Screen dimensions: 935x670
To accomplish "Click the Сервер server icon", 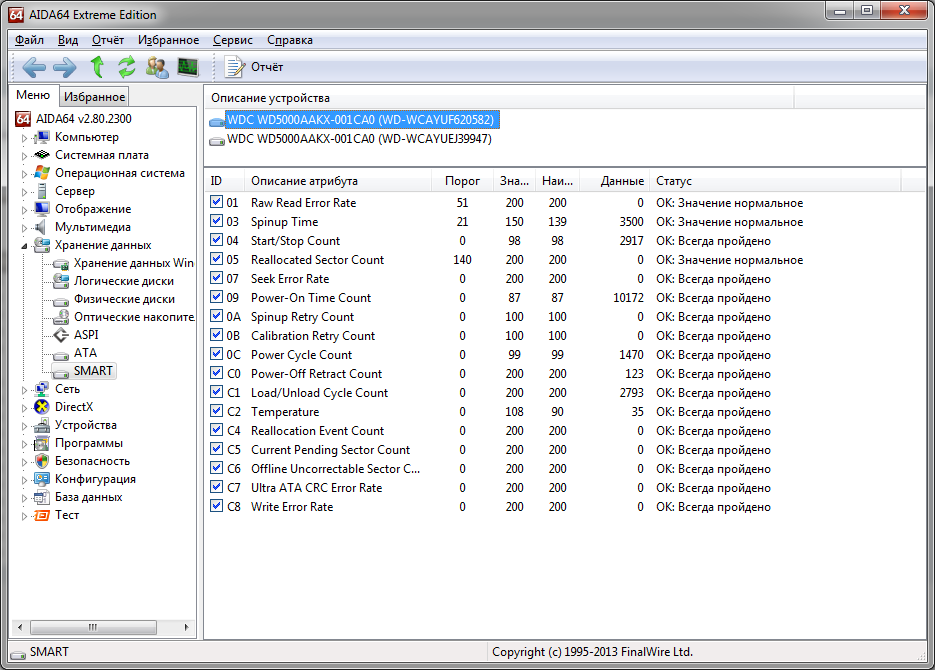I will (x=41, y=191).
